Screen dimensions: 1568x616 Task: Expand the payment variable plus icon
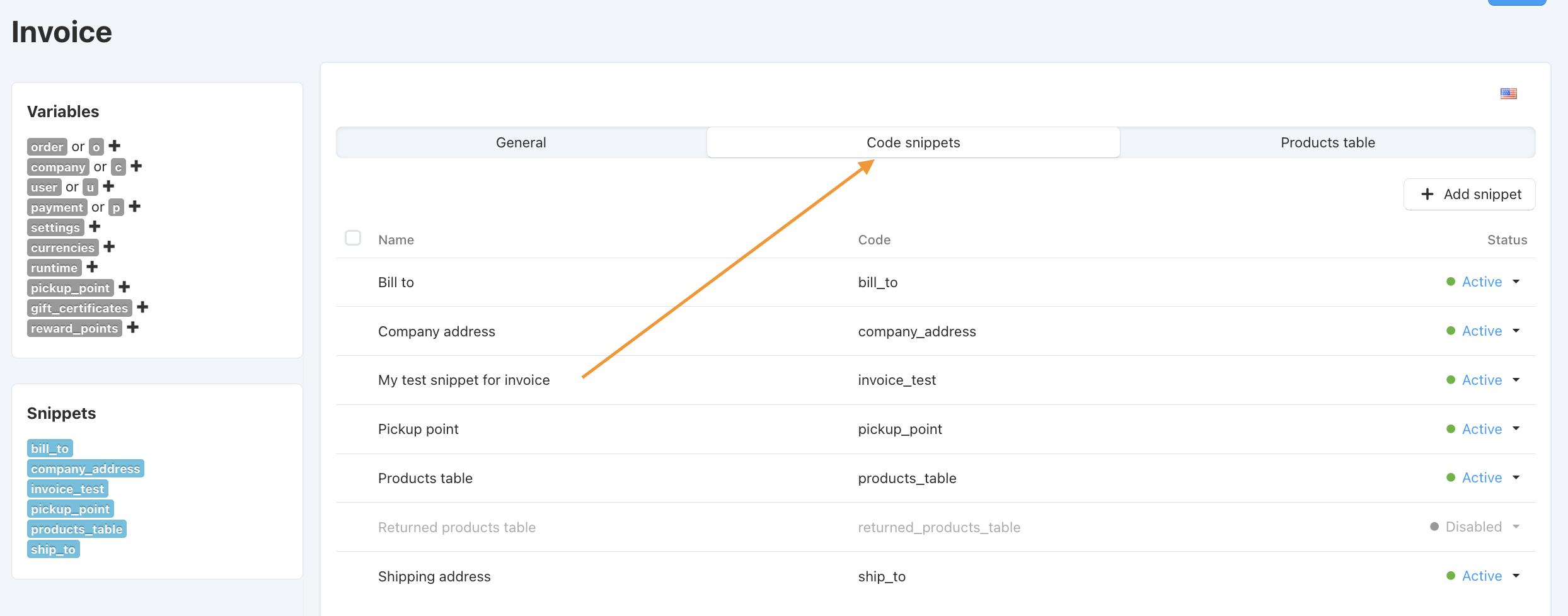[134, 207]
